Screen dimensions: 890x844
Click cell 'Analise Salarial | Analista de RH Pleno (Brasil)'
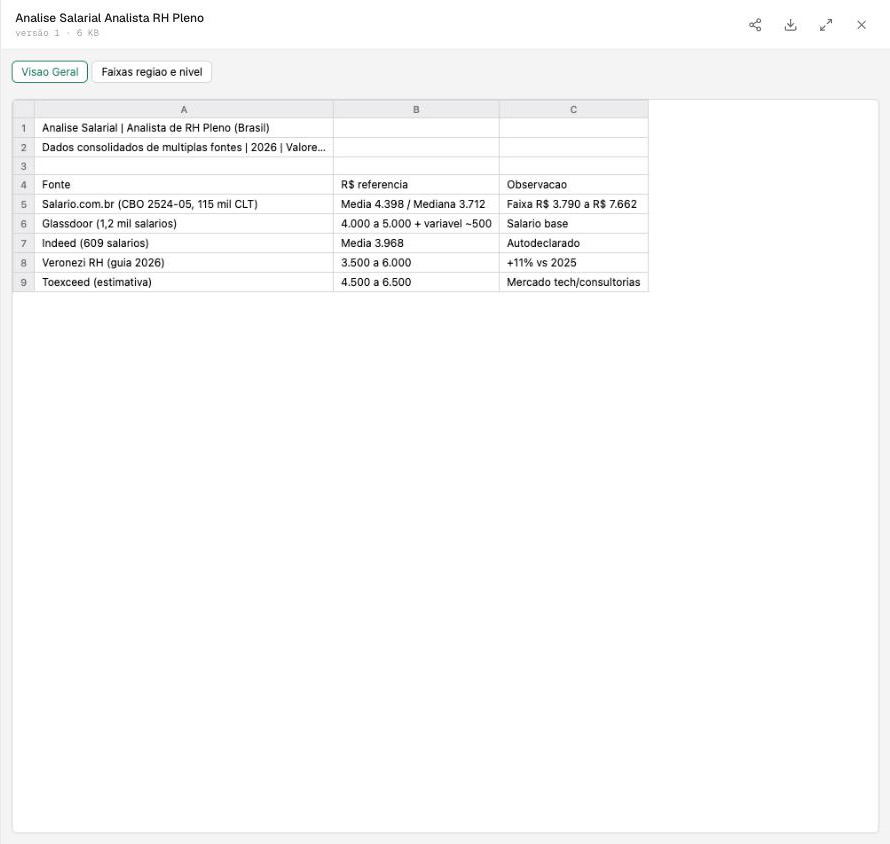(x=184, y=128)
